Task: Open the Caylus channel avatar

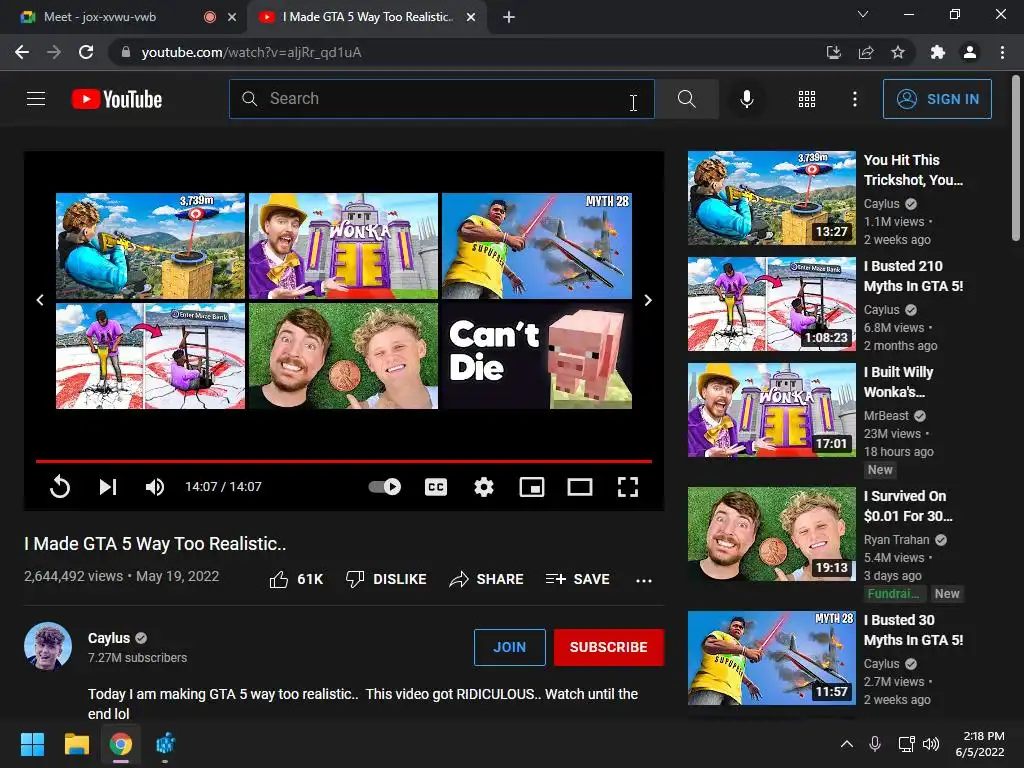Action: 48,646
